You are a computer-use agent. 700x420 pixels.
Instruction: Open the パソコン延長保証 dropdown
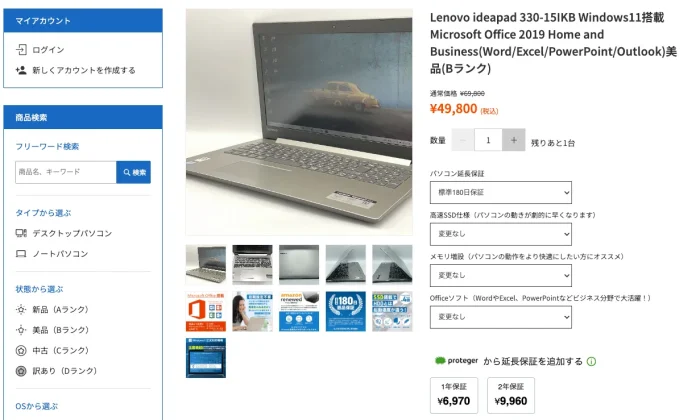click(500, 192)
